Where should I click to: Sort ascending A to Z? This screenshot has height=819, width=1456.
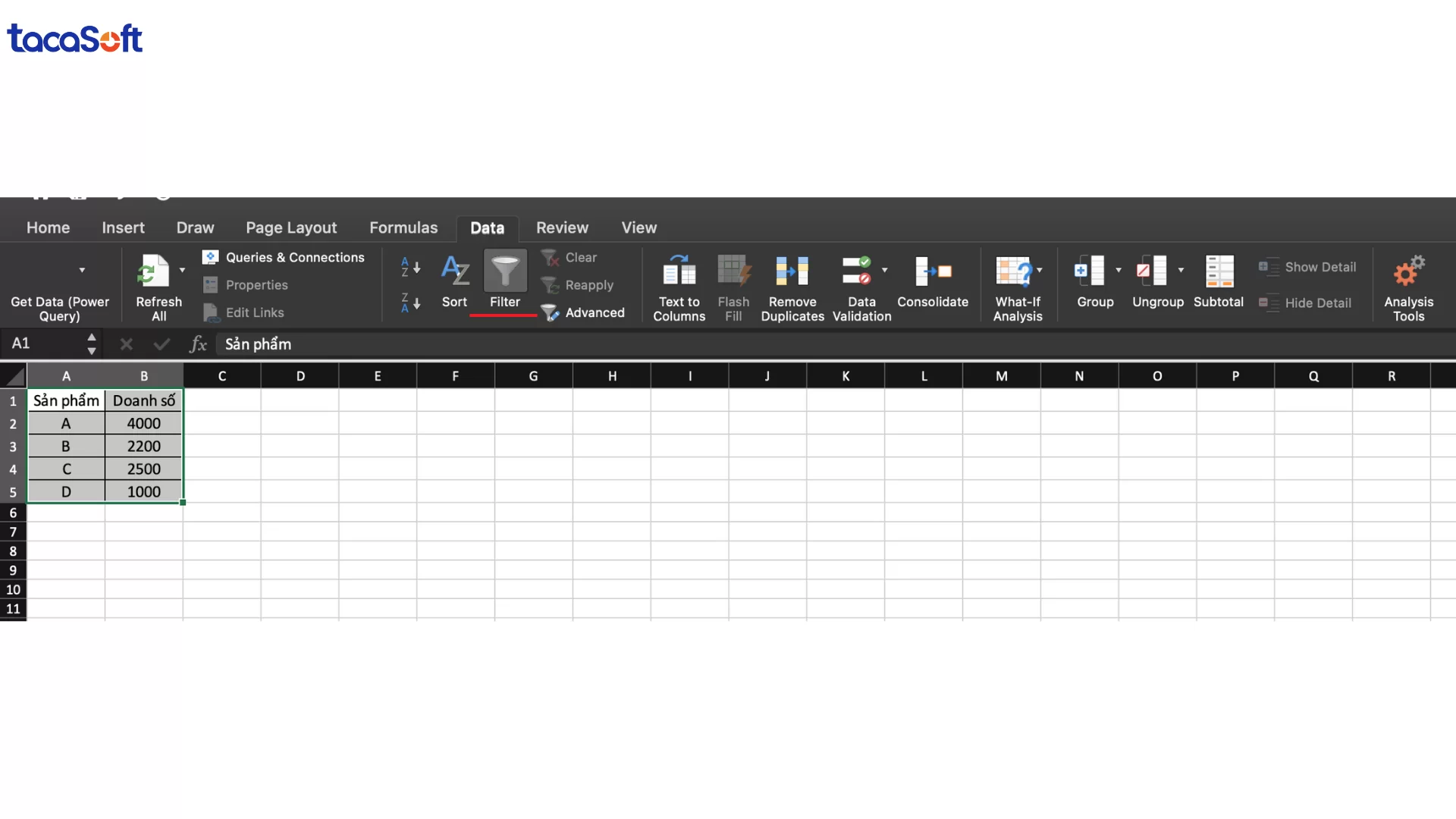pyautogui.click(x=409, y=267)
